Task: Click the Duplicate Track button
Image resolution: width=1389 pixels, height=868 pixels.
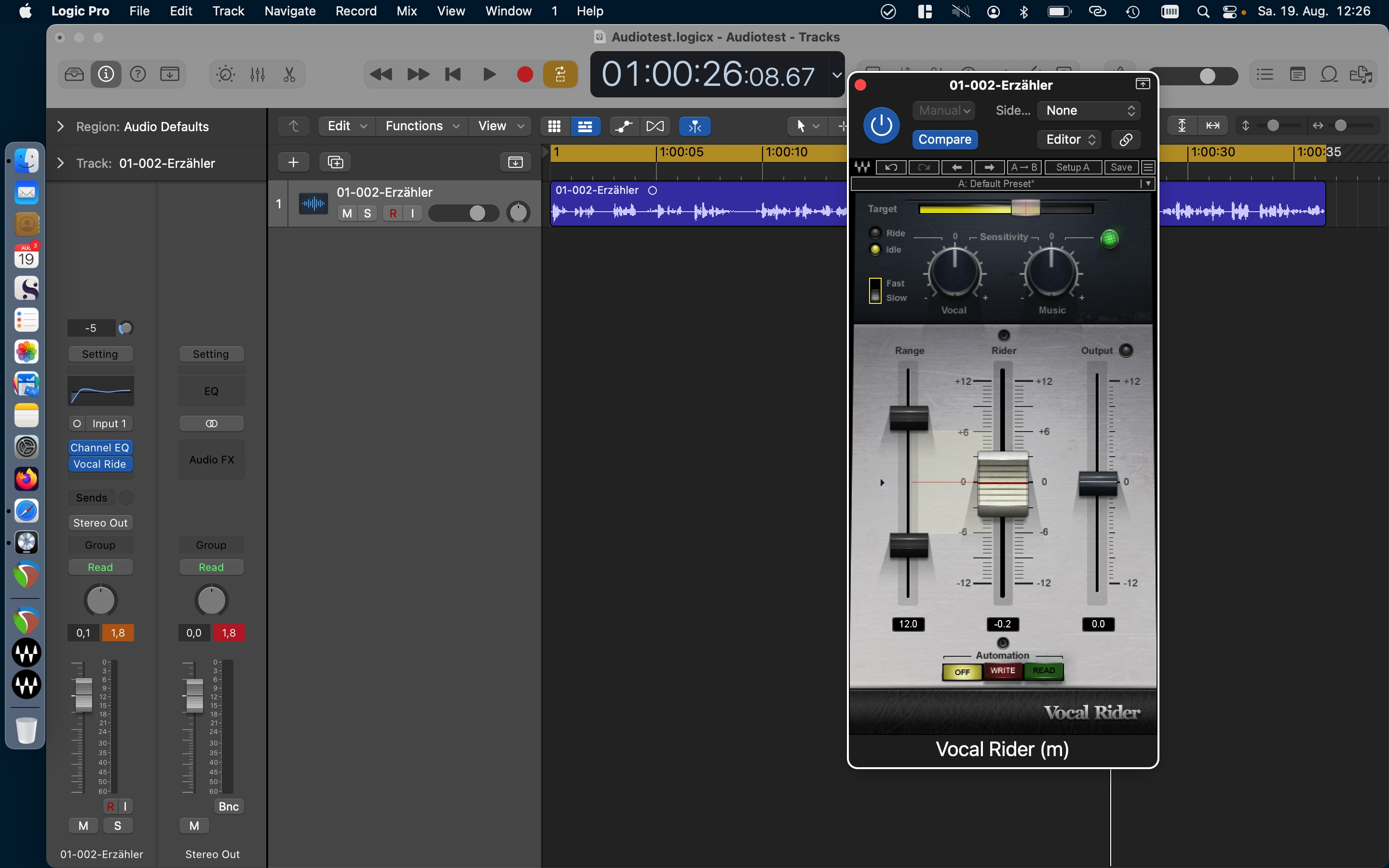Action: coord(335,163)
